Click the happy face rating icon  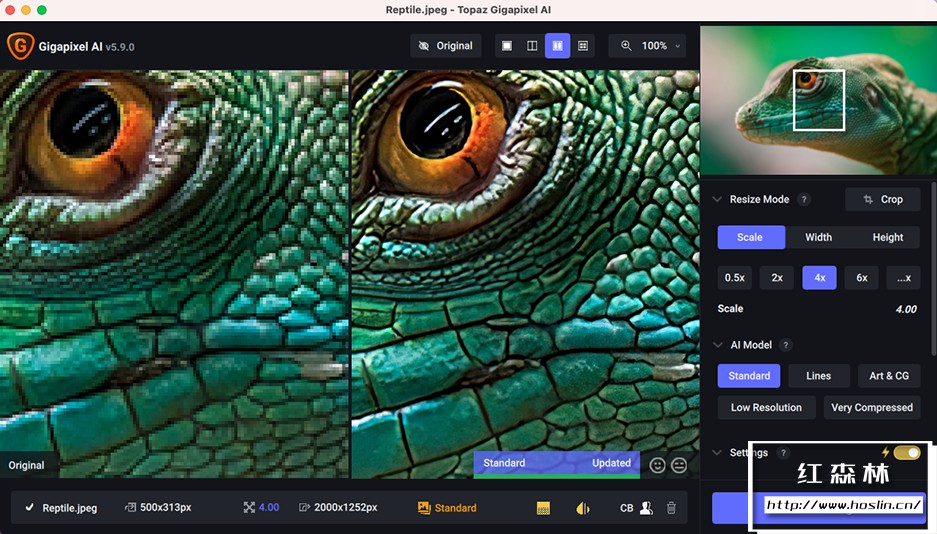pyautogui.click(x=657, y=465)
